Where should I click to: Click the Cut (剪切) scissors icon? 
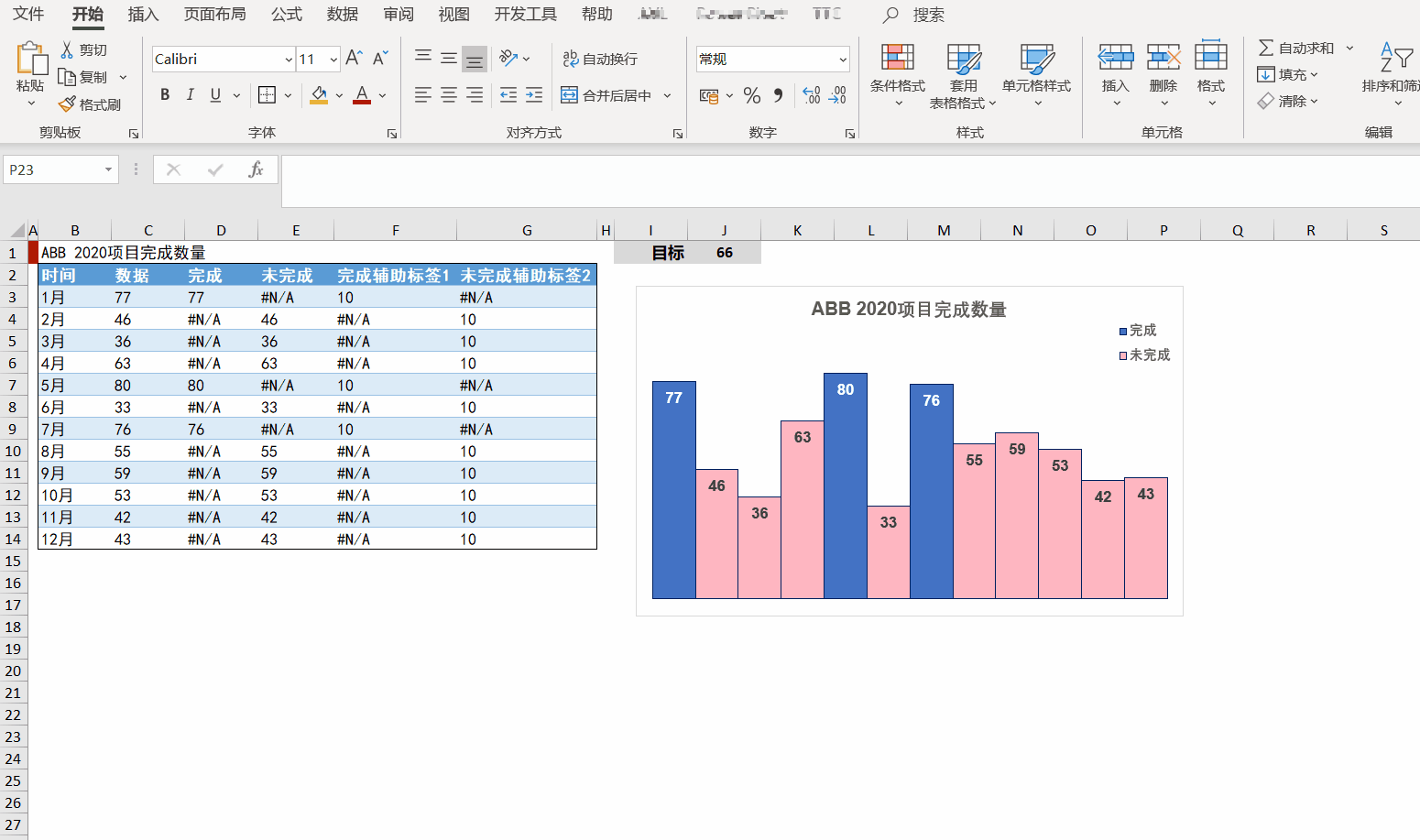pyautogui.click(x=67, y=49)
